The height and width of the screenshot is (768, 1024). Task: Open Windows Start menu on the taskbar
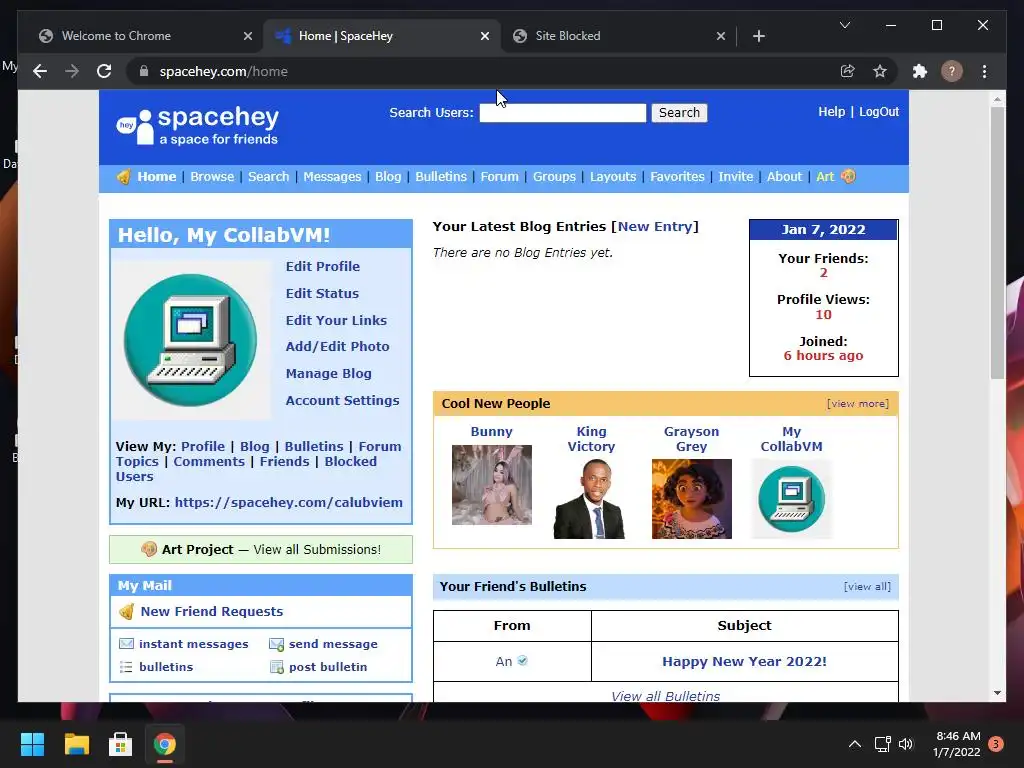(x=32, y=744)
